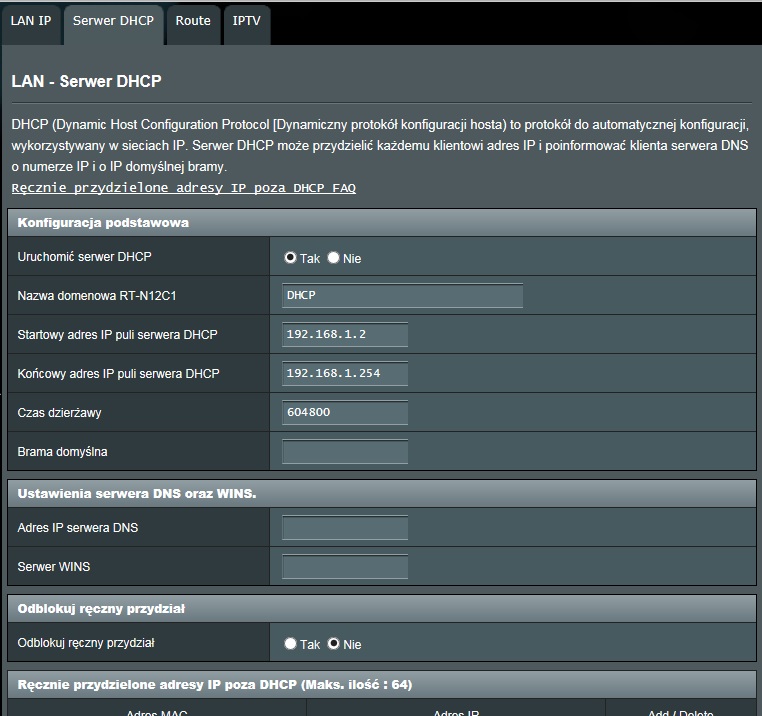Image resolution: width=762 pixels, height=716 pixels.
Task: Click the Serwer WINS label
Action: (x=54, y=566)
